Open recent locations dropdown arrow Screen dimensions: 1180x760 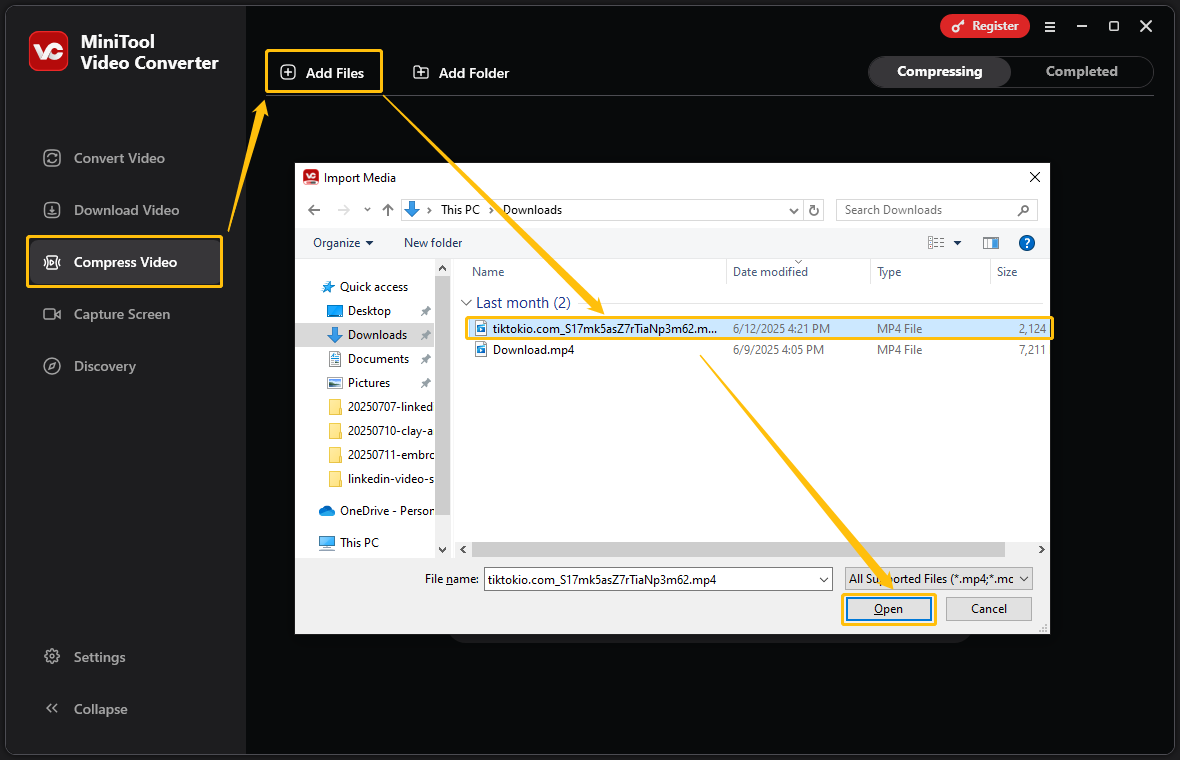(367, 210)
